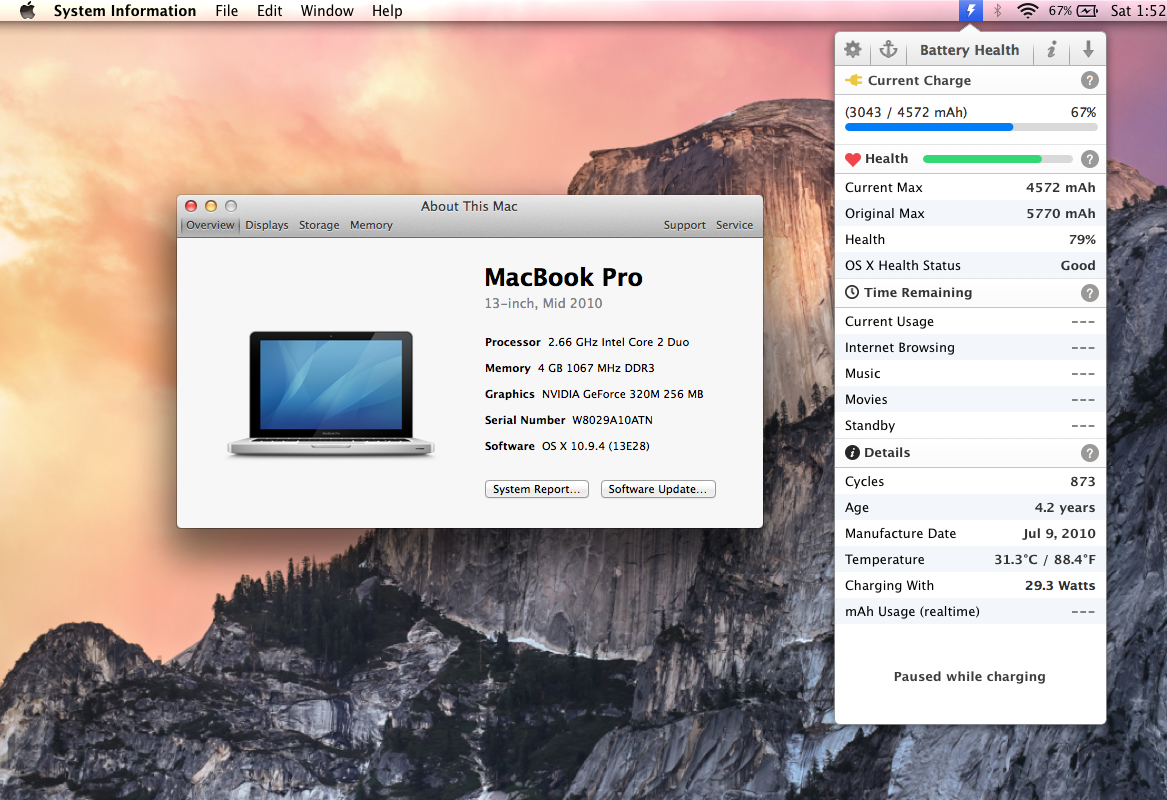Viewport: 1167px width, 800px height.
Task: Open the Wi-Fi status menu
Action: point(1027,10)
